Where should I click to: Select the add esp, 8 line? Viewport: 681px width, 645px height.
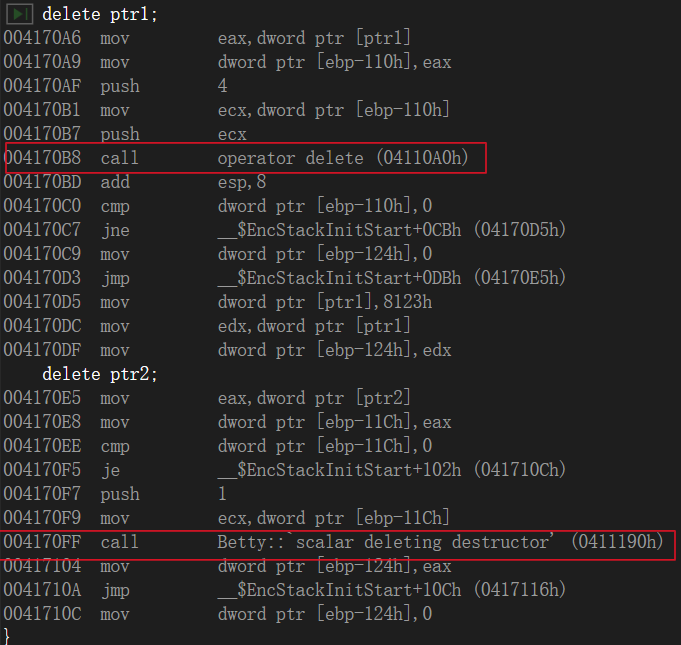click(135, 182)
